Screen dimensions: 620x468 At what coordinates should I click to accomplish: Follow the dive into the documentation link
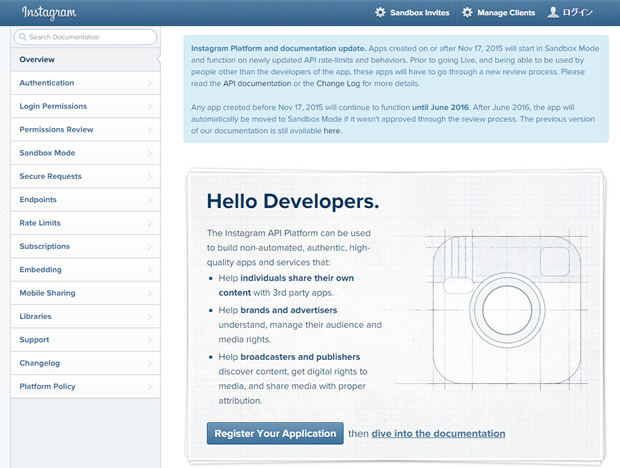438,434
